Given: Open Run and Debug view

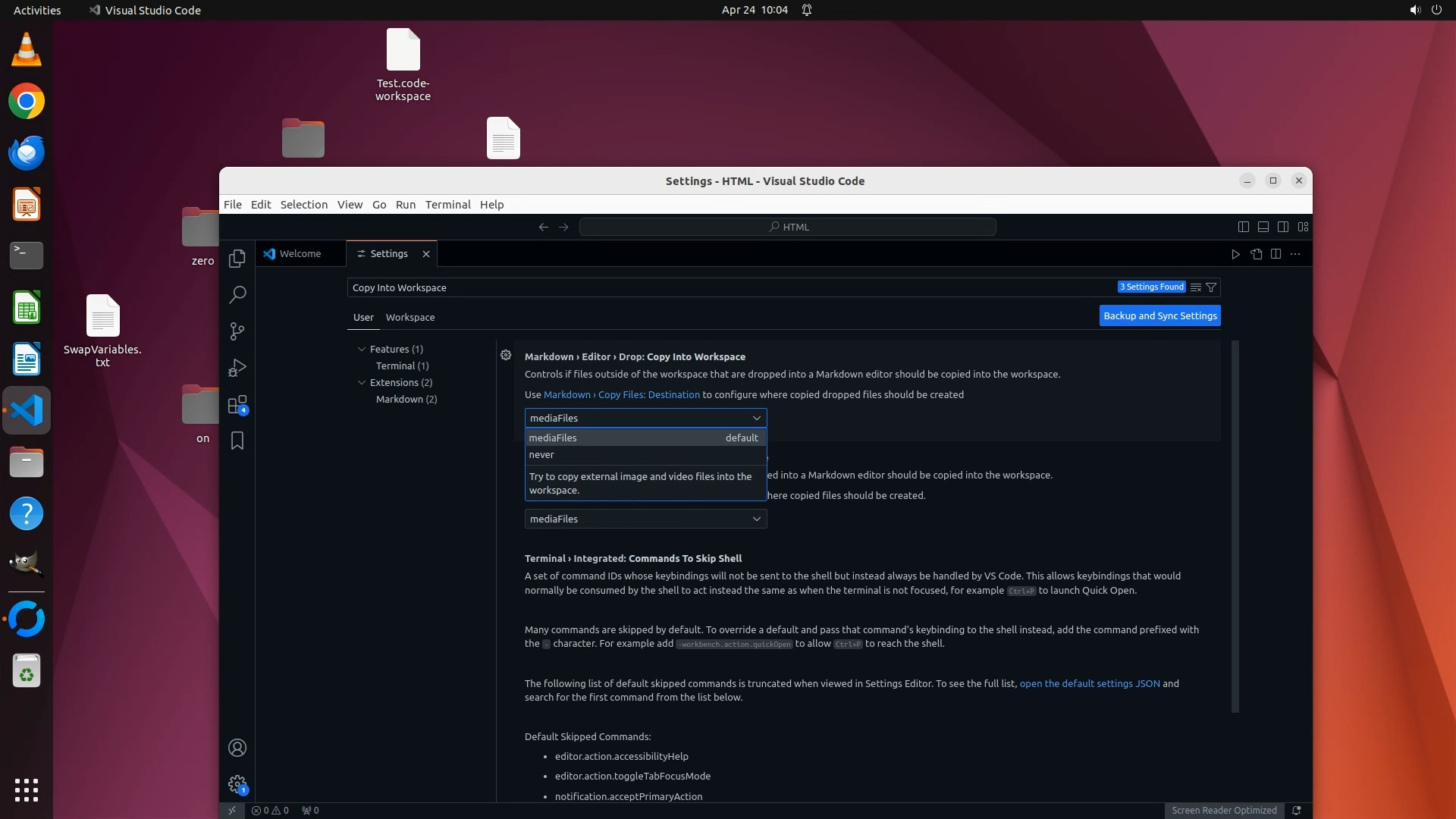Looking at the screenshot, I should (237, 368).
